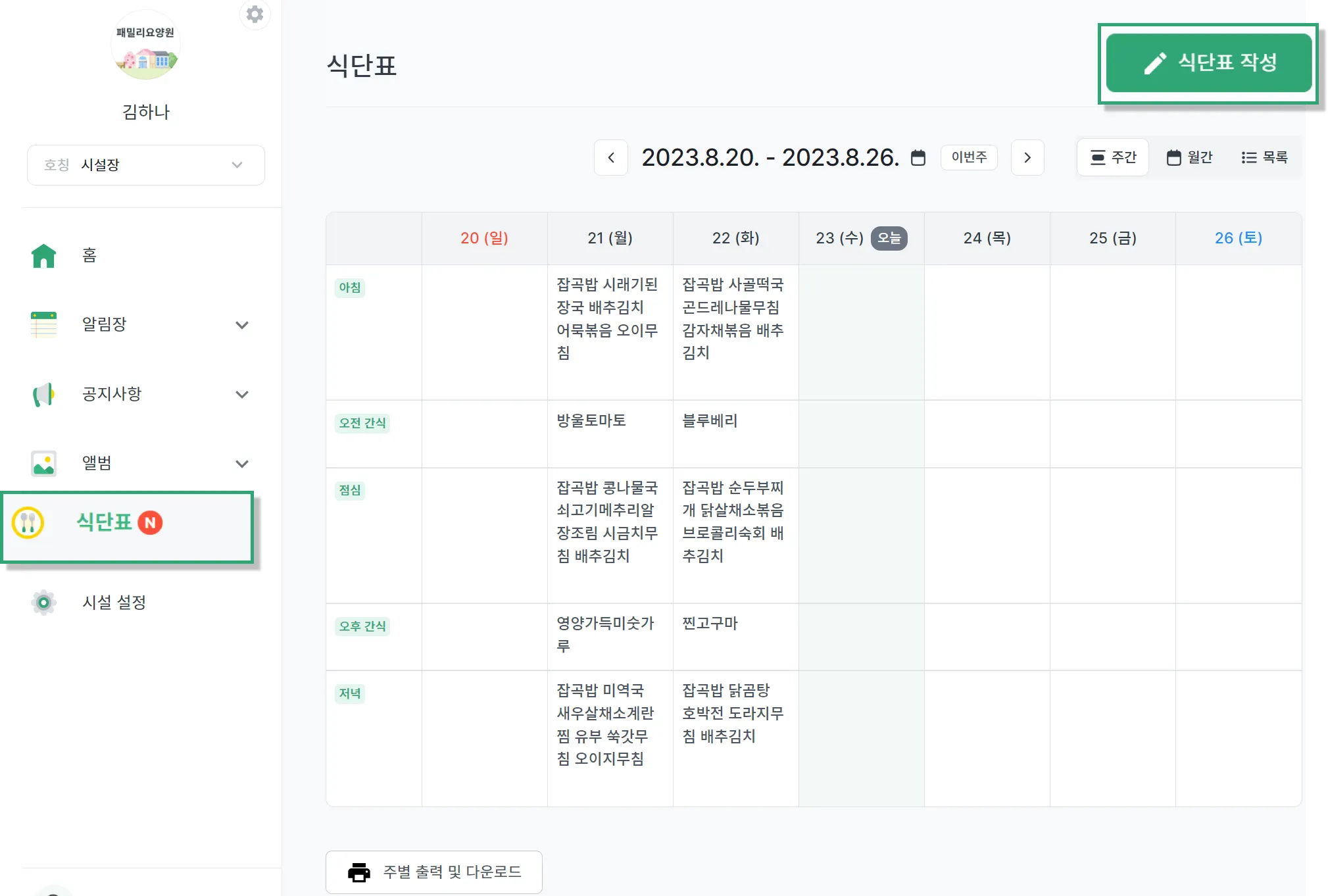1328x896 pixels.
Task: Click the 알림장 notebook icon
Action: tap(44, 325)
